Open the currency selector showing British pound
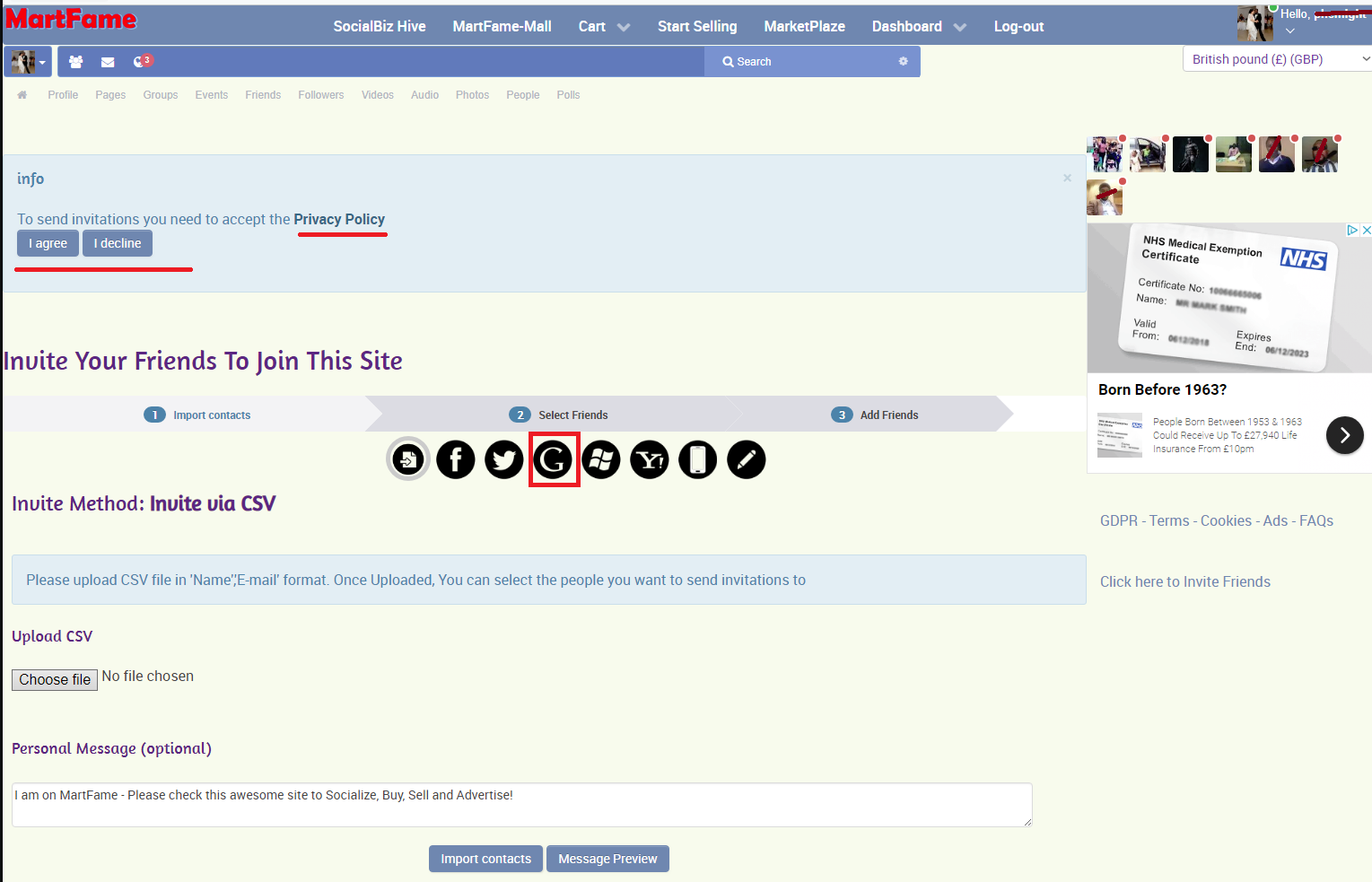Viewport: 1372px width, 882px height. 1275,58
